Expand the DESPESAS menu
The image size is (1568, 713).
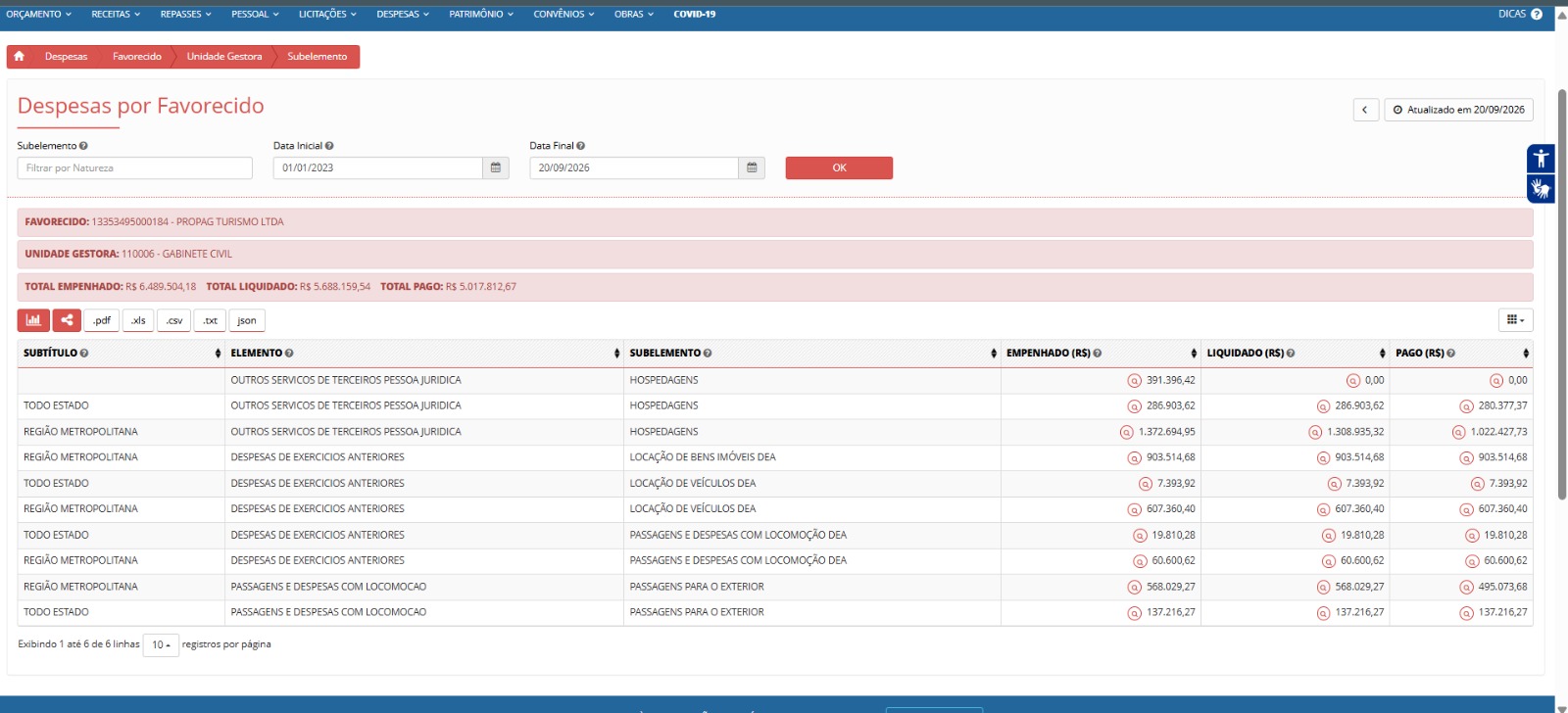pos(403,14)
